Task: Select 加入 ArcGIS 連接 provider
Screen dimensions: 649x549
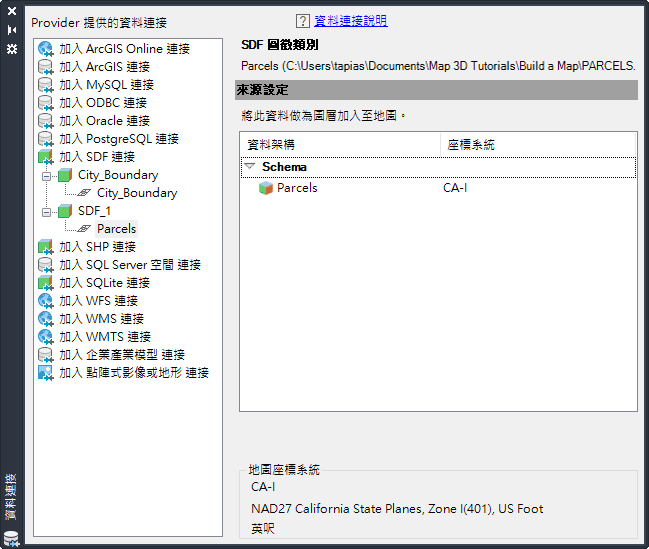Action: (x=104, y=67)
